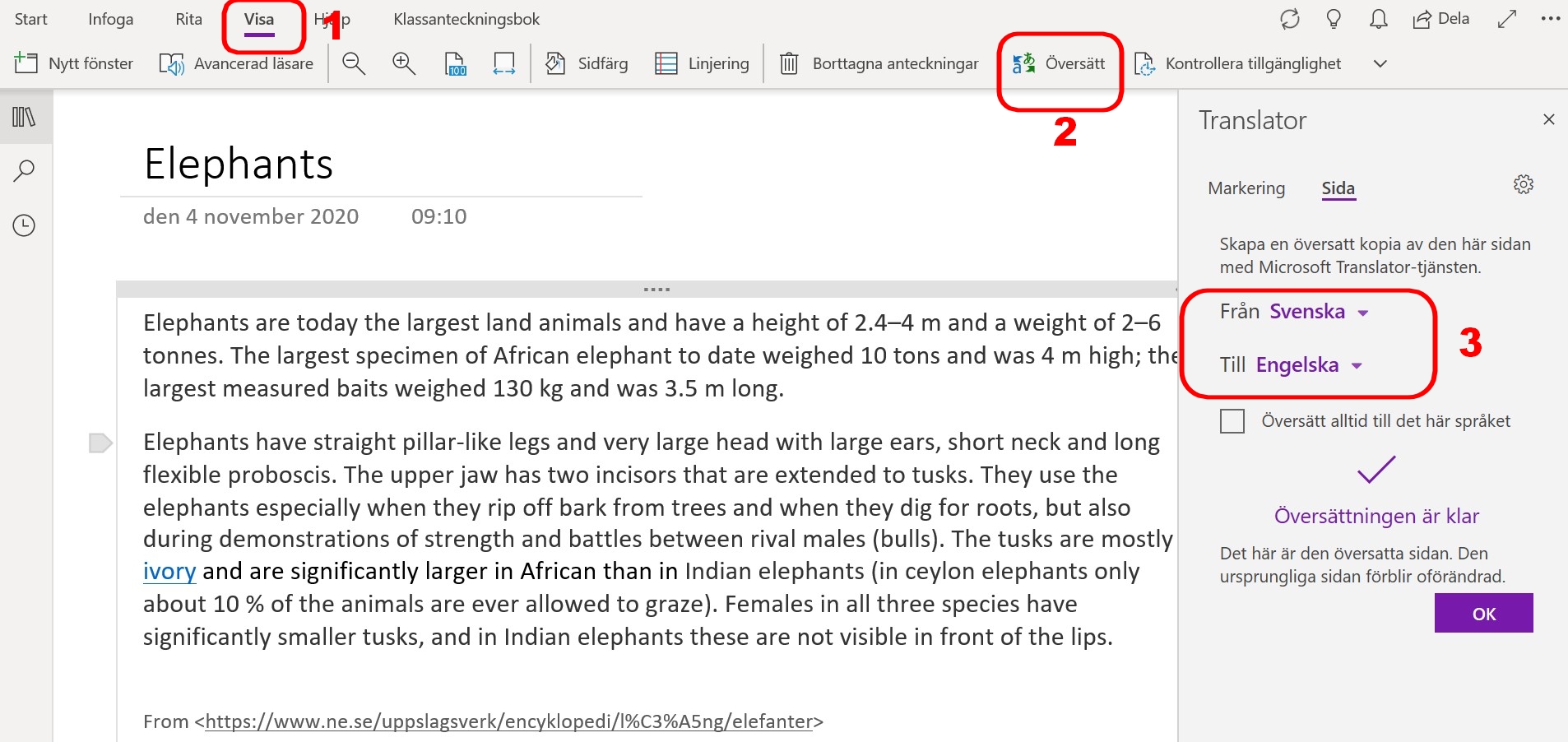Open the notifications bell icon
Screen dimensions: 1568x742
[x=1379, y=19]
